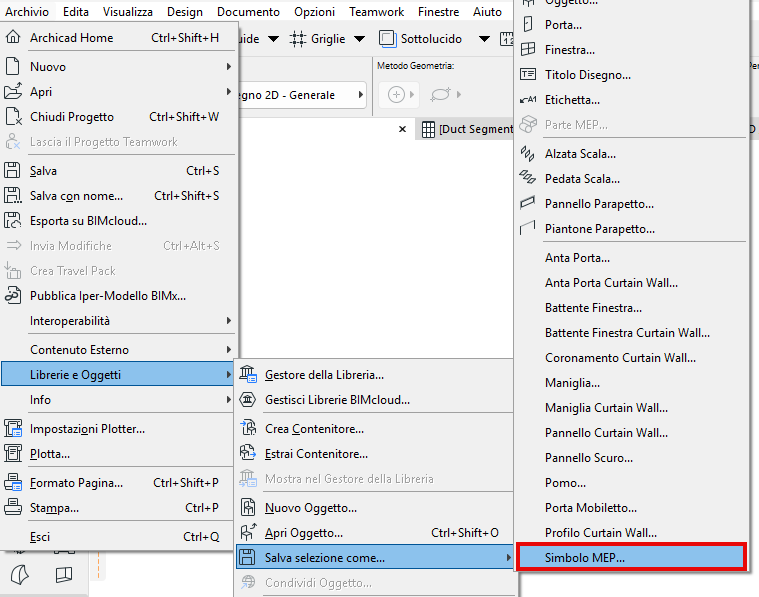Open the Archivio menu
Screen dimensions: 759x597
[x=27, y=12]
